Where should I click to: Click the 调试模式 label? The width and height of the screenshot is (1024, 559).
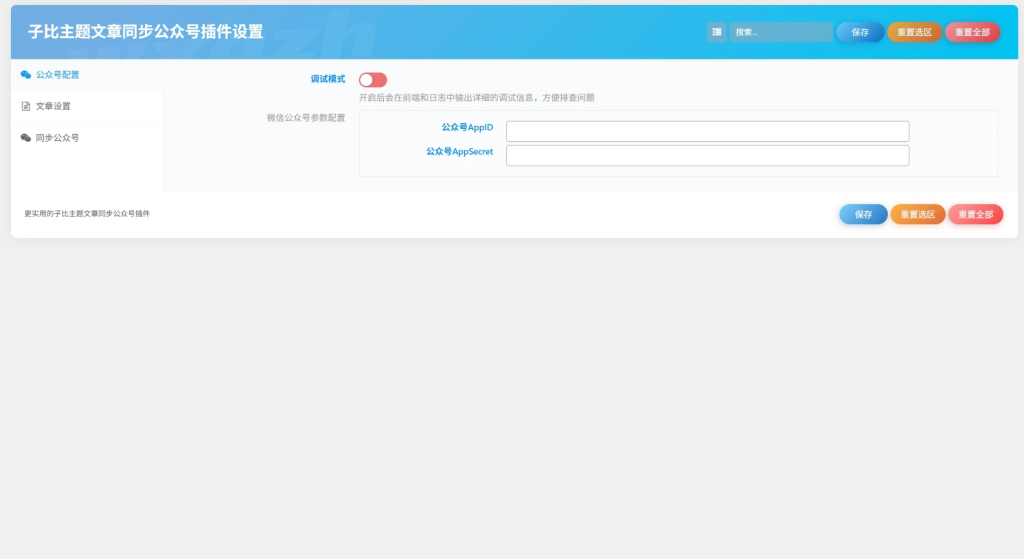click(x=328, y=79)
